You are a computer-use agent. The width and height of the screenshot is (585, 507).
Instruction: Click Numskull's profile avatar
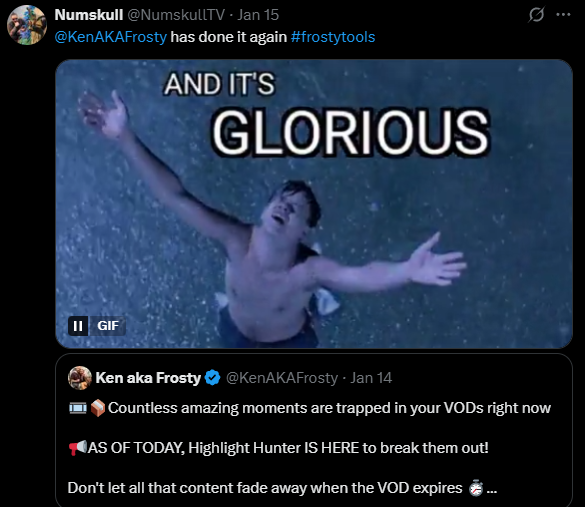pyautogui.click(x=27, y=25)
